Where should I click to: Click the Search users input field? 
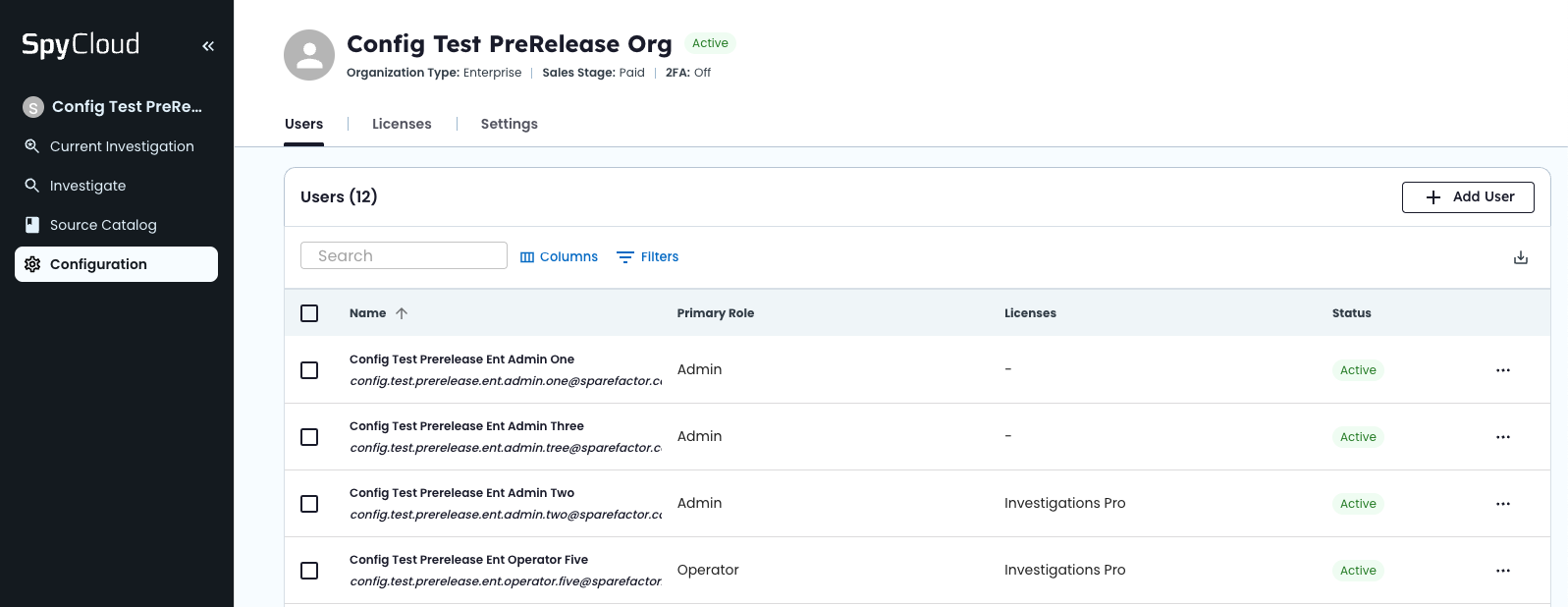coord(404,255)
